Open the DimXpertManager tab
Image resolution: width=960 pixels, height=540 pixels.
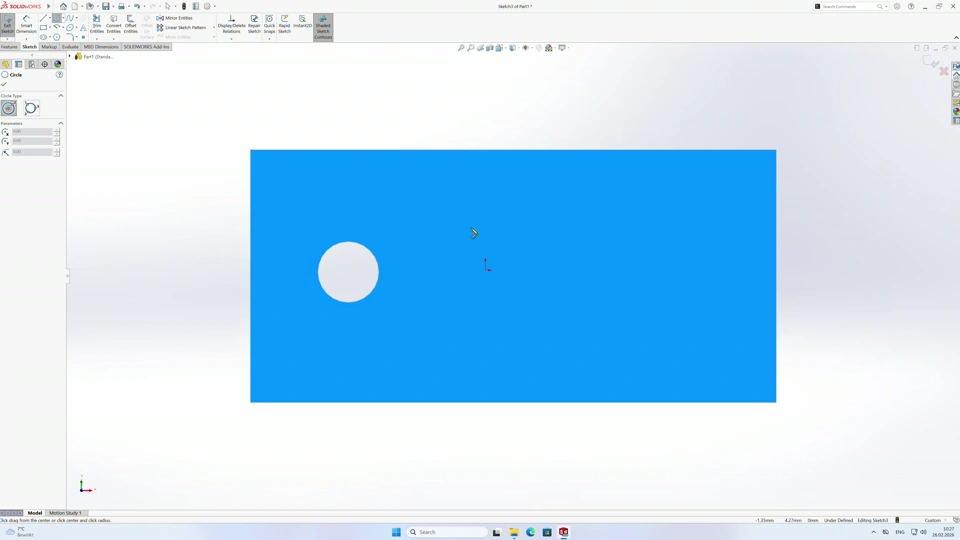(45, 64)
